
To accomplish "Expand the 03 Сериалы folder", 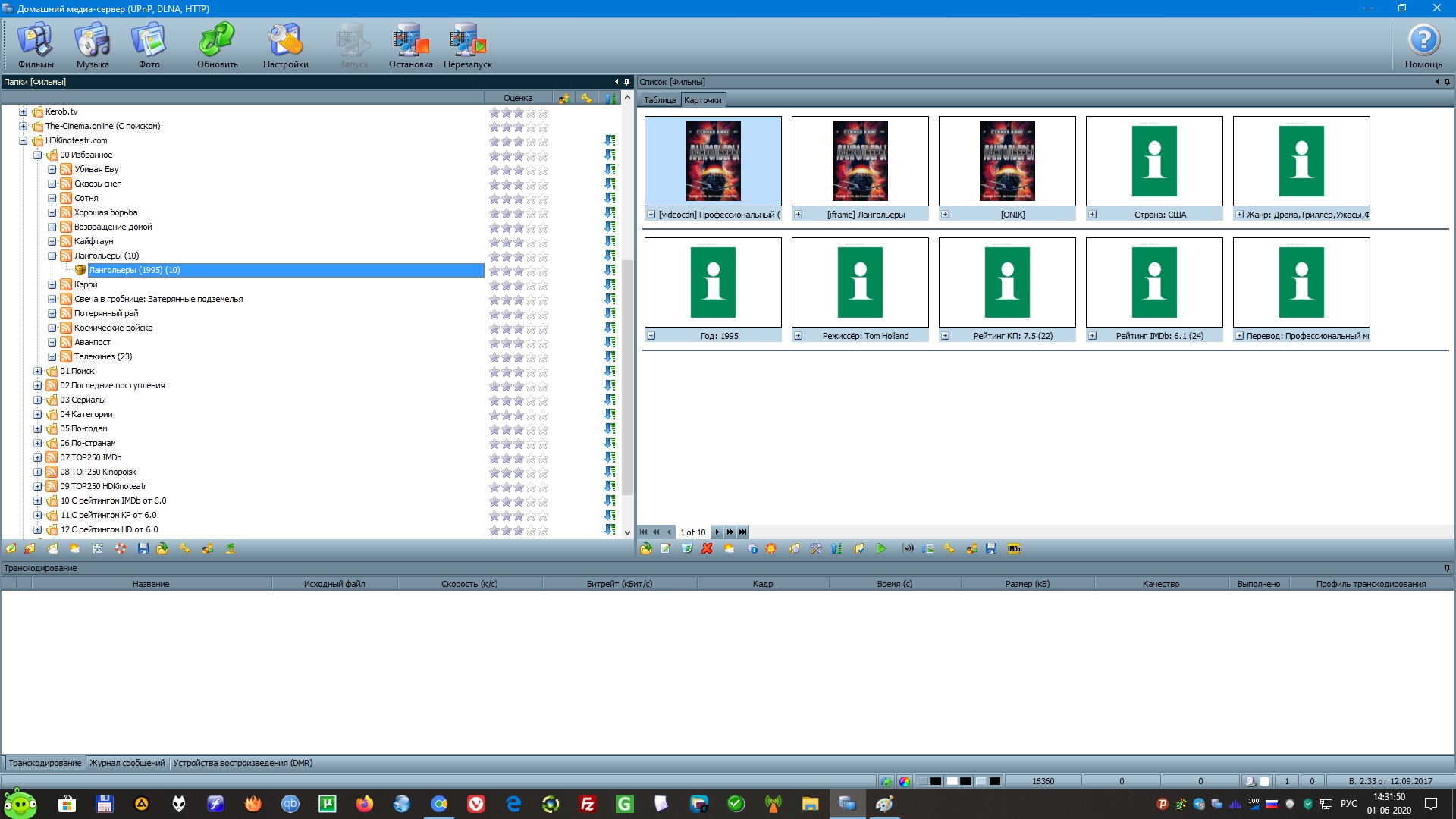I will pos(37,400).
